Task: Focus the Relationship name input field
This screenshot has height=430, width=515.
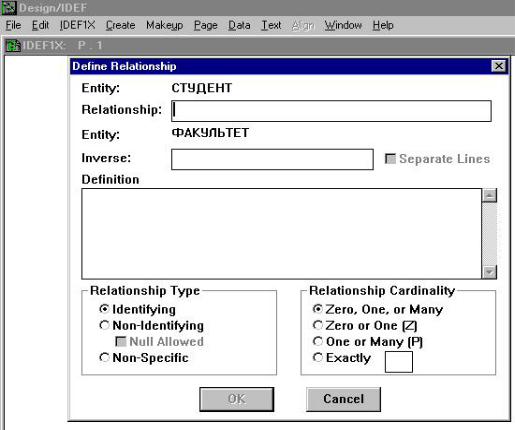Action: point(331,111)
